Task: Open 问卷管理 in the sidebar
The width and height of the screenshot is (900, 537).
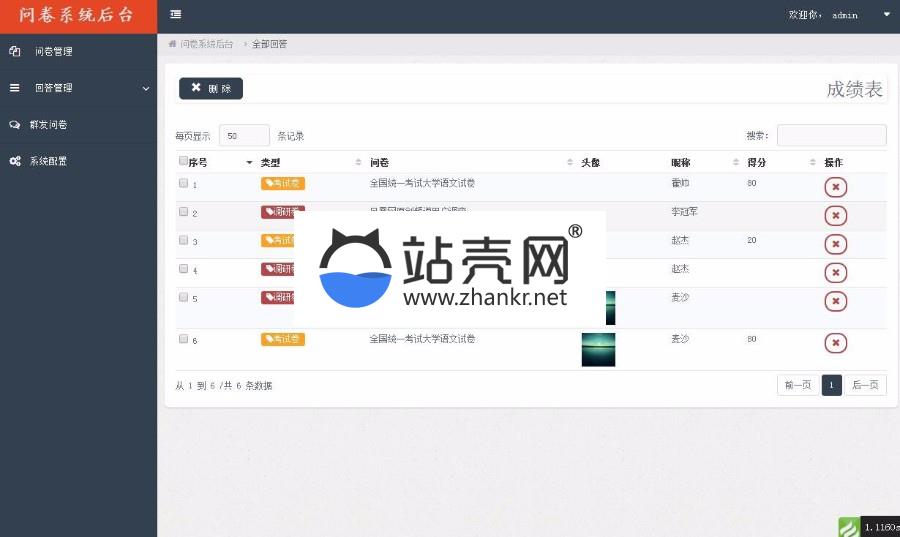Action: (53, 51)
